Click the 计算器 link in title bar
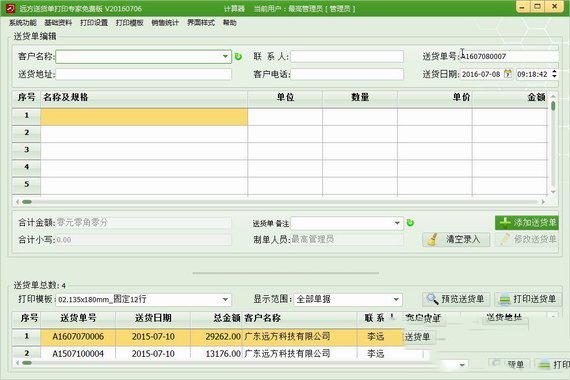 pyautogui.click(x=234, y=8)
